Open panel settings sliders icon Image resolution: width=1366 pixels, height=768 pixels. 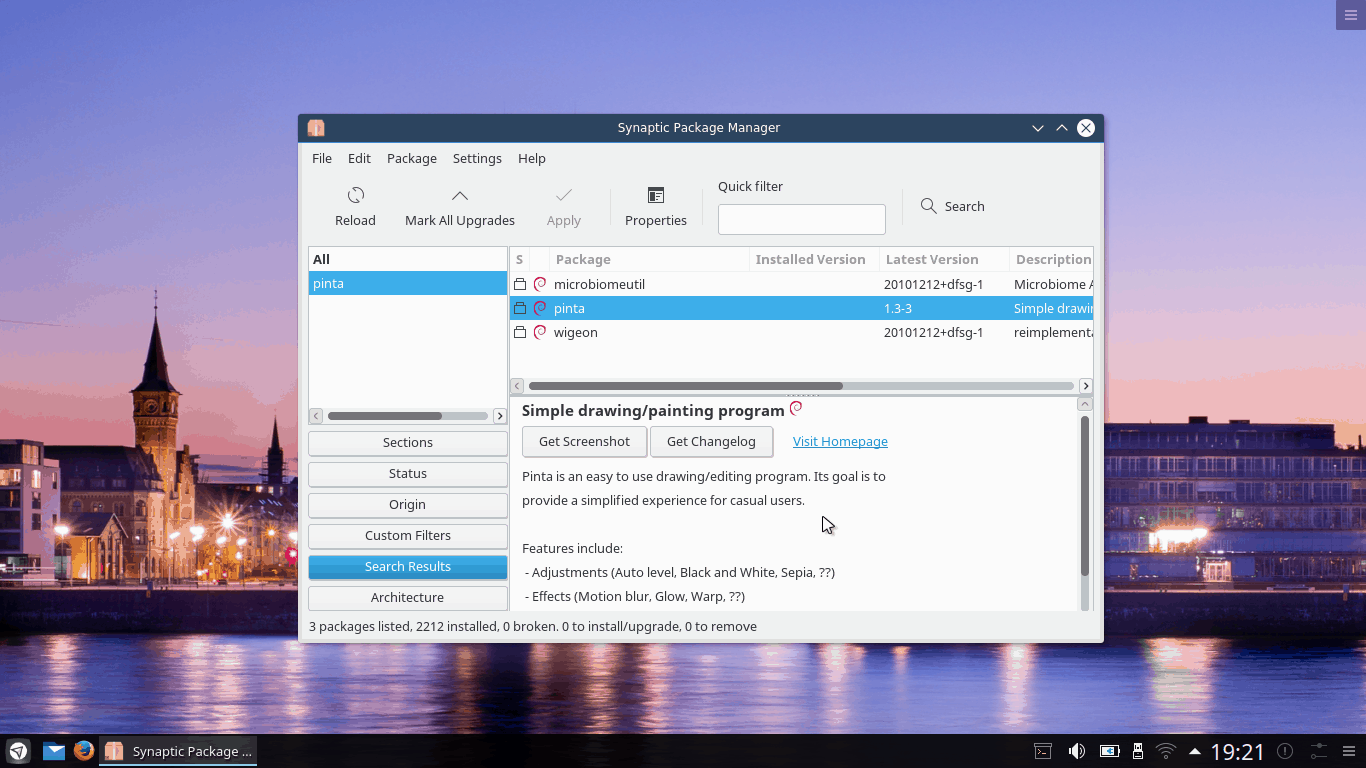tap(1319, 751)
